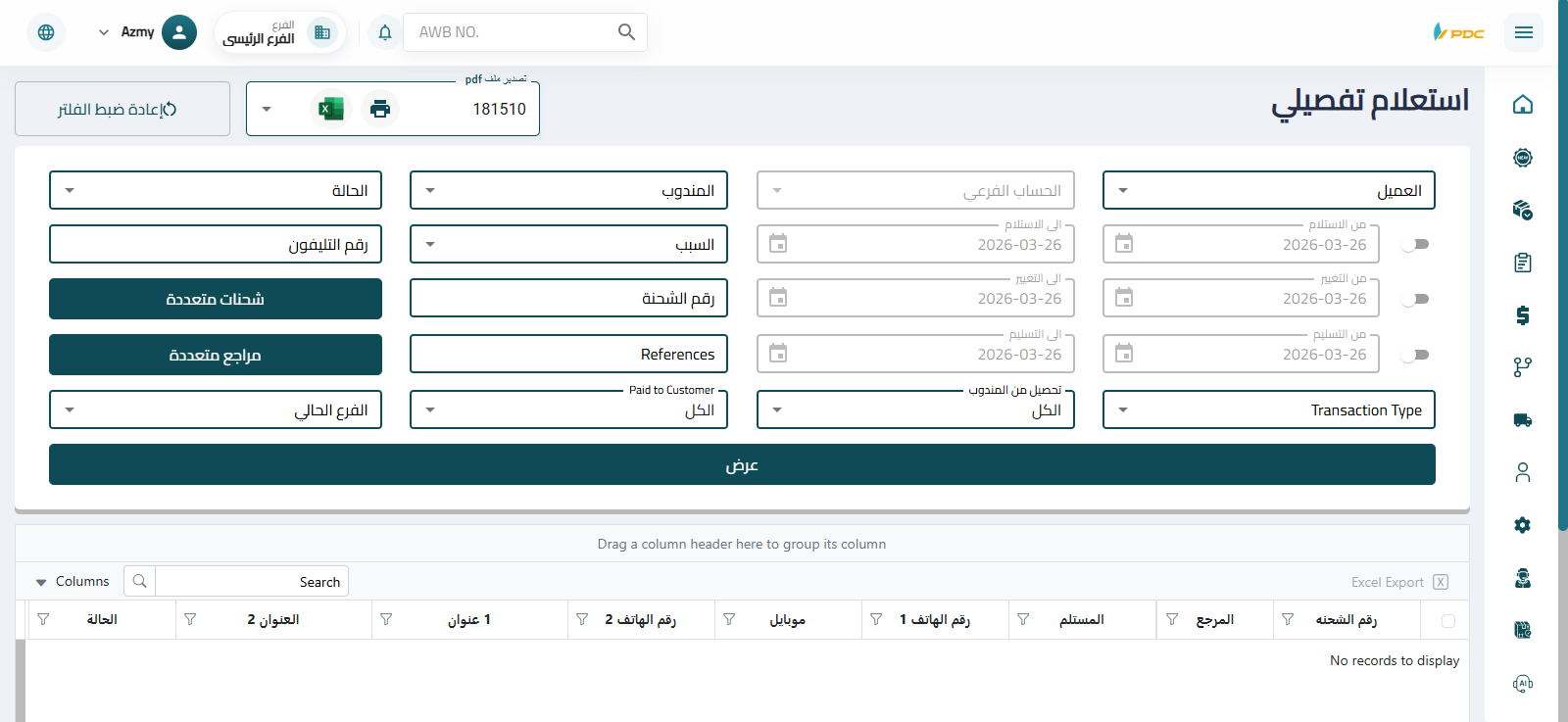Open the truck icon in sidebar
The width and height of the screenshot is (1568, 722).
tap(1522, 420)
